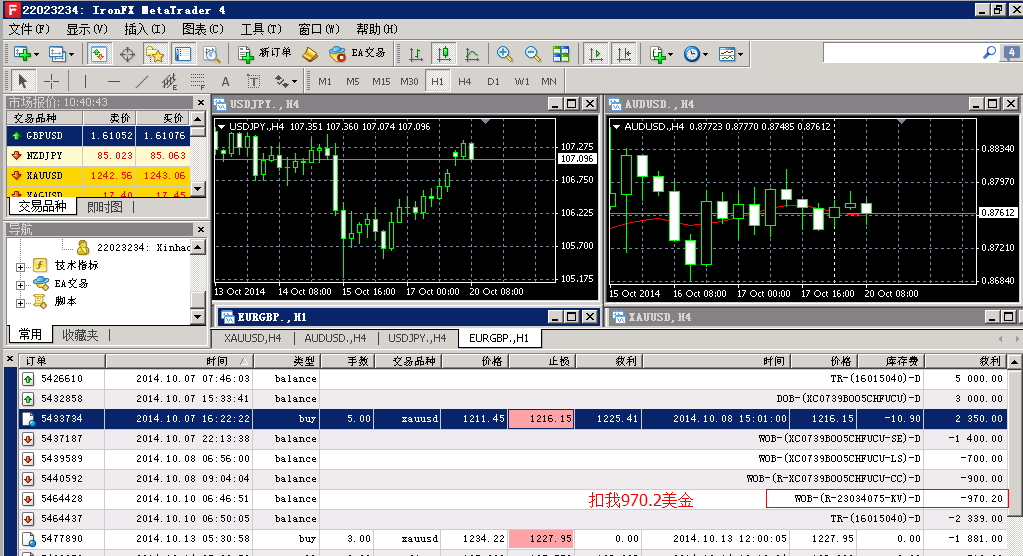Toggle the H1 timeframe button

point(437,81)
